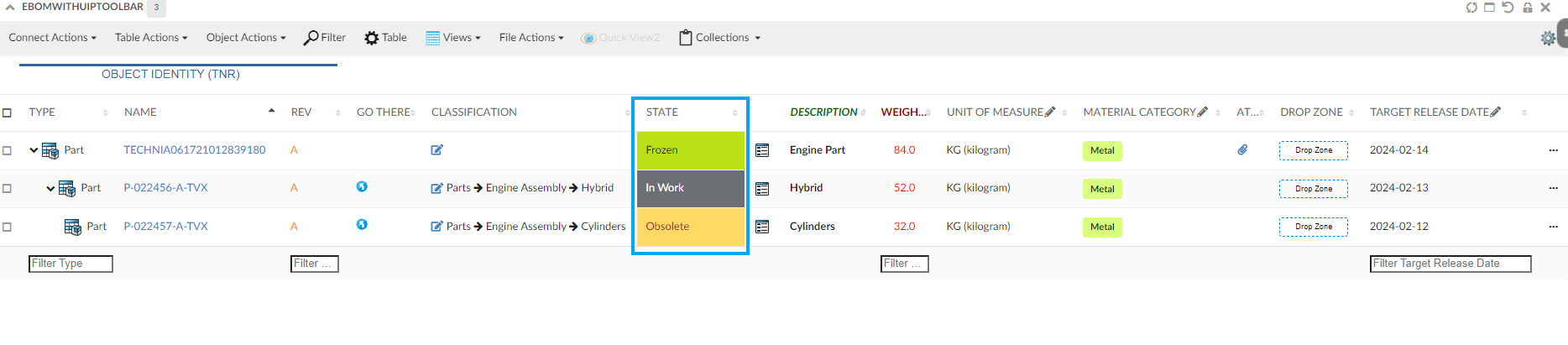Click Go There icon for P-022457-A-TVX
The height and width of the screenshot is (345, 1568).
click(362, 224)
